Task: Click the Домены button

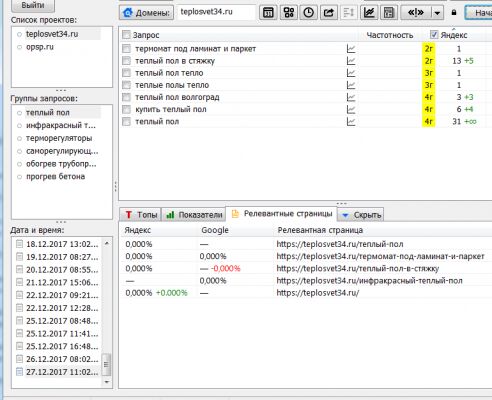Action: coord(146,13)
